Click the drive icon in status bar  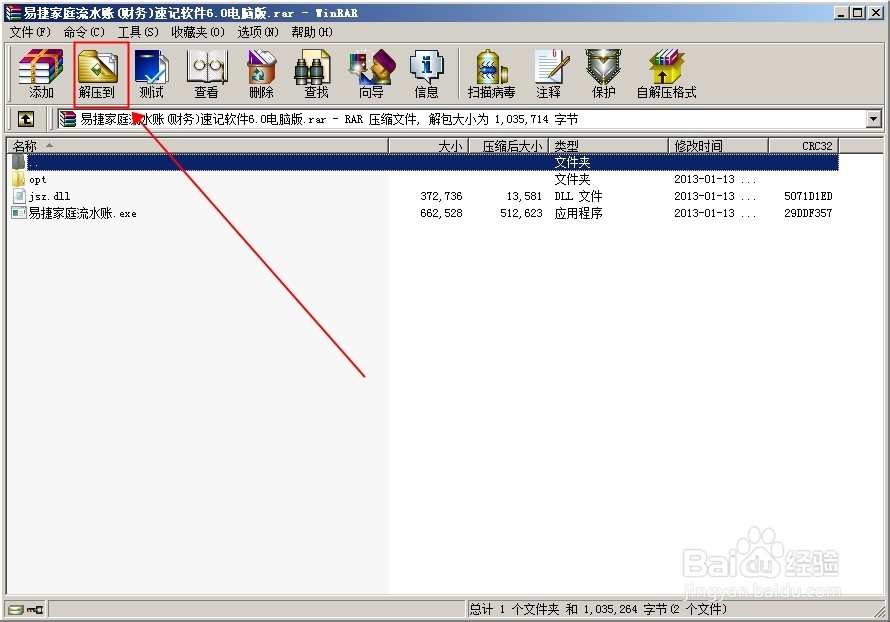pyautogui.click(x=16, y=610)
